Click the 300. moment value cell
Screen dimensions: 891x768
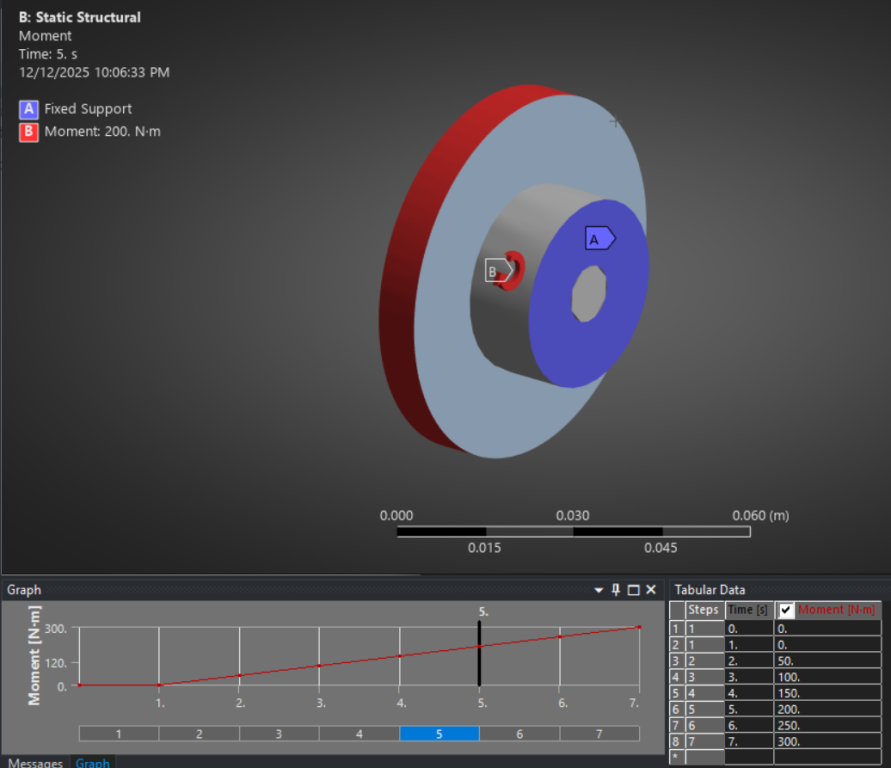tap(826, 741)
